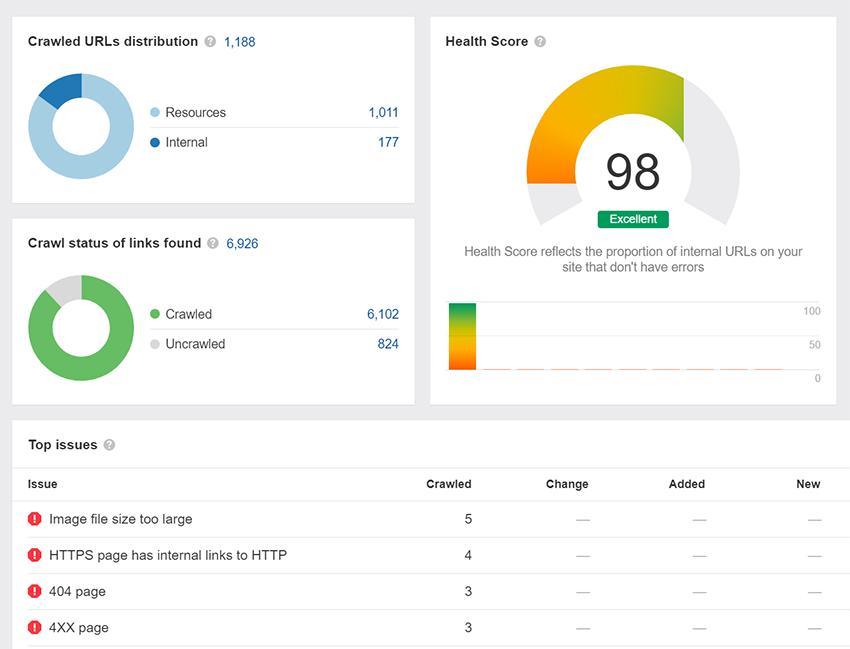The image size is (850, 649).
Task: Open the 'HTTPS page has internal links' issue
Action: (168, 555)
